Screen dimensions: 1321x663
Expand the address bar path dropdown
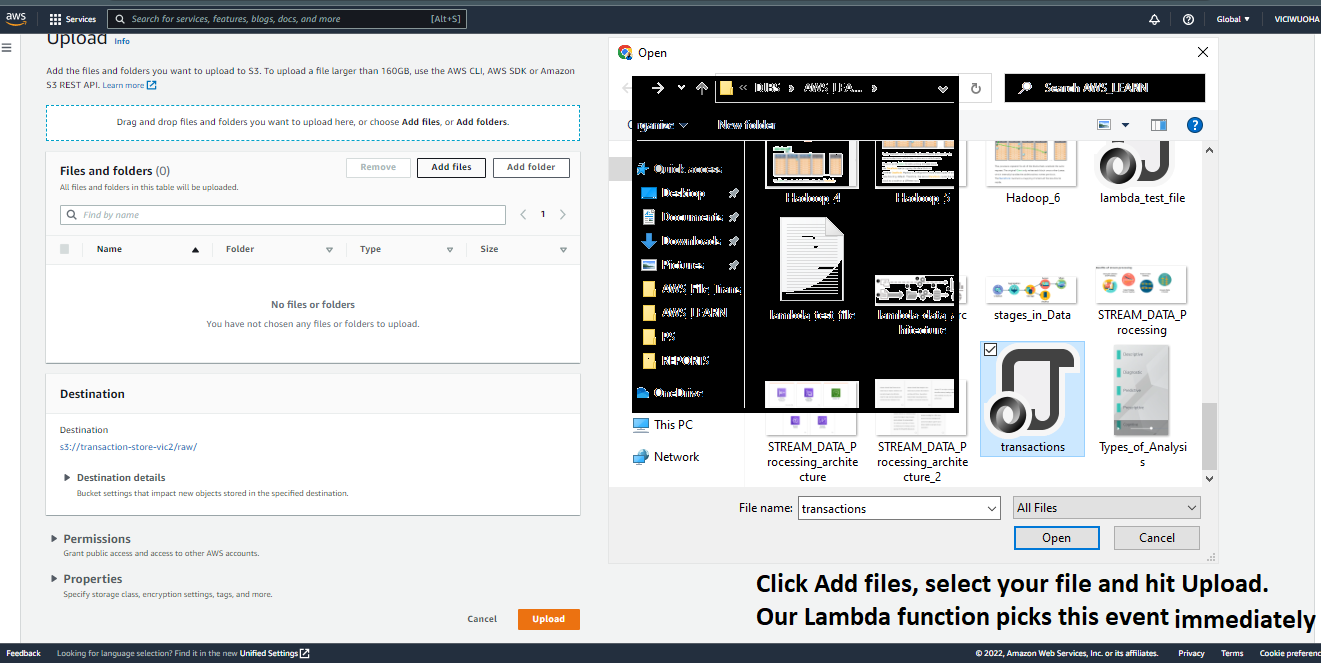tap(943, 88)
